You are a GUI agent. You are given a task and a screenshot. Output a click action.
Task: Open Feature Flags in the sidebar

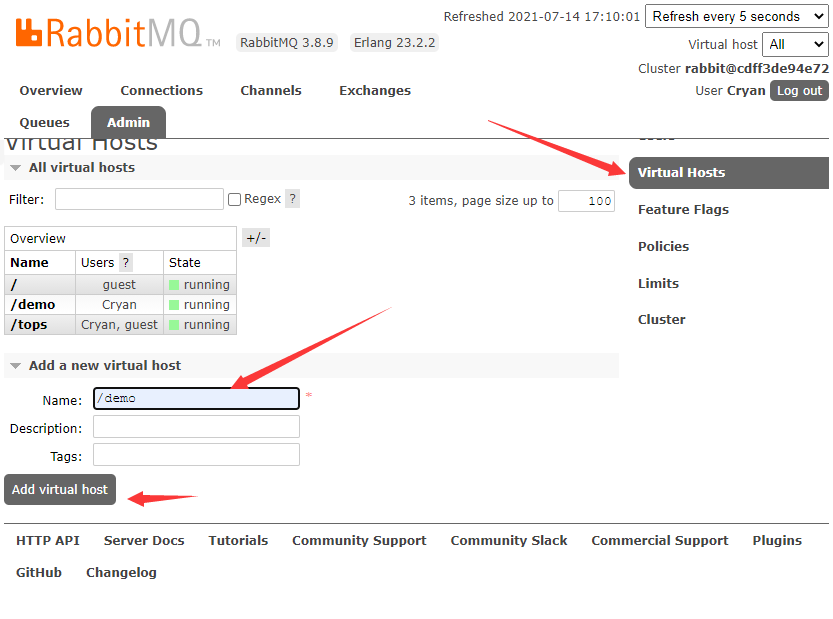(x=683, y=209)
